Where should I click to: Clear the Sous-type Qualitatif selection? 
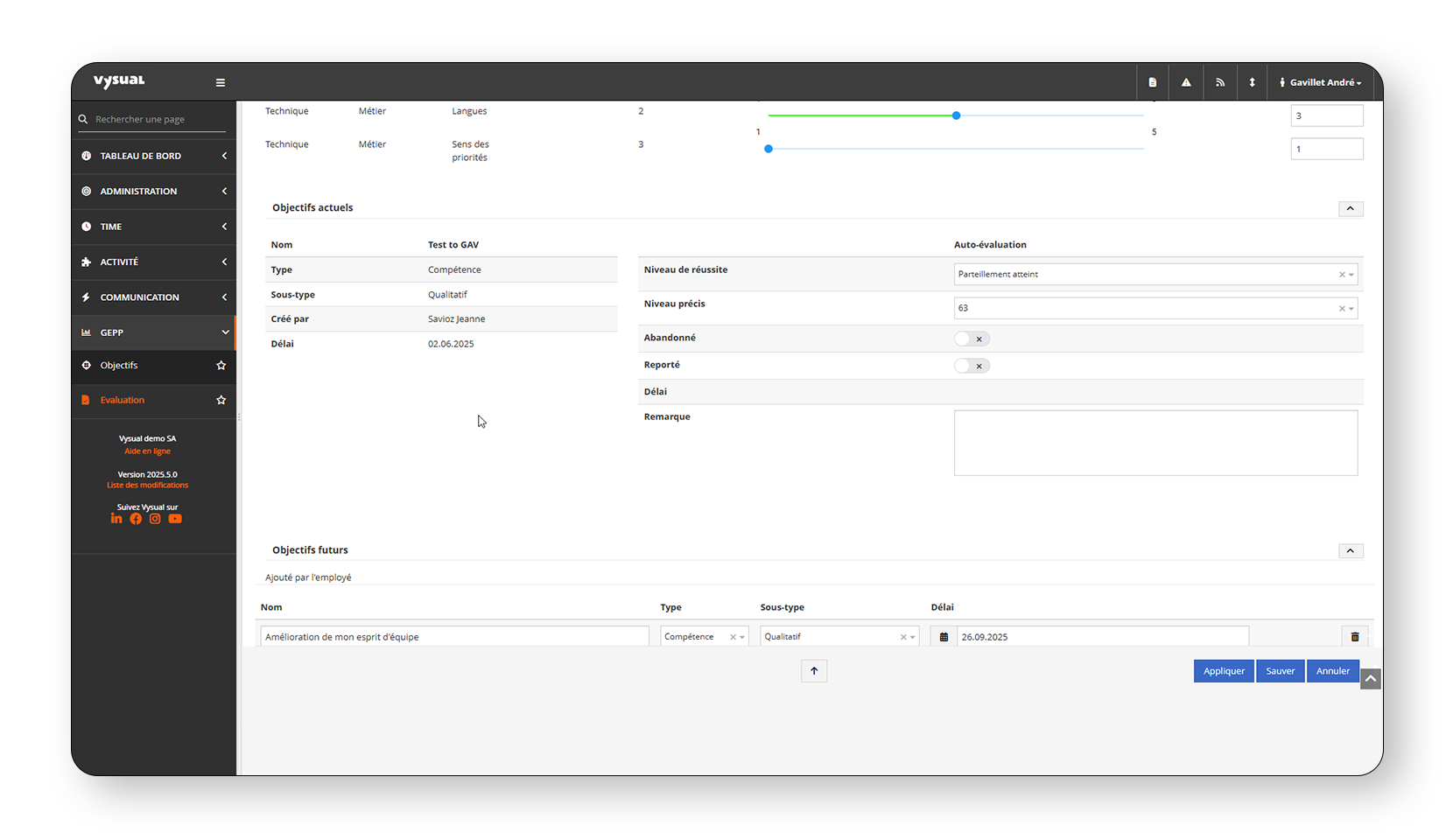tap(903, 637)
